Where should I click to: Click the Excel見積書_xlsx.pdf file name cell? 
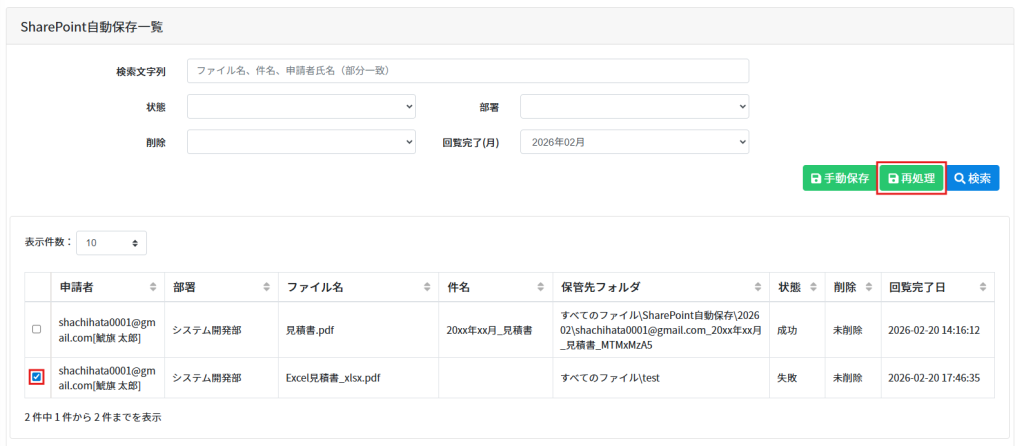click(333, 378)
